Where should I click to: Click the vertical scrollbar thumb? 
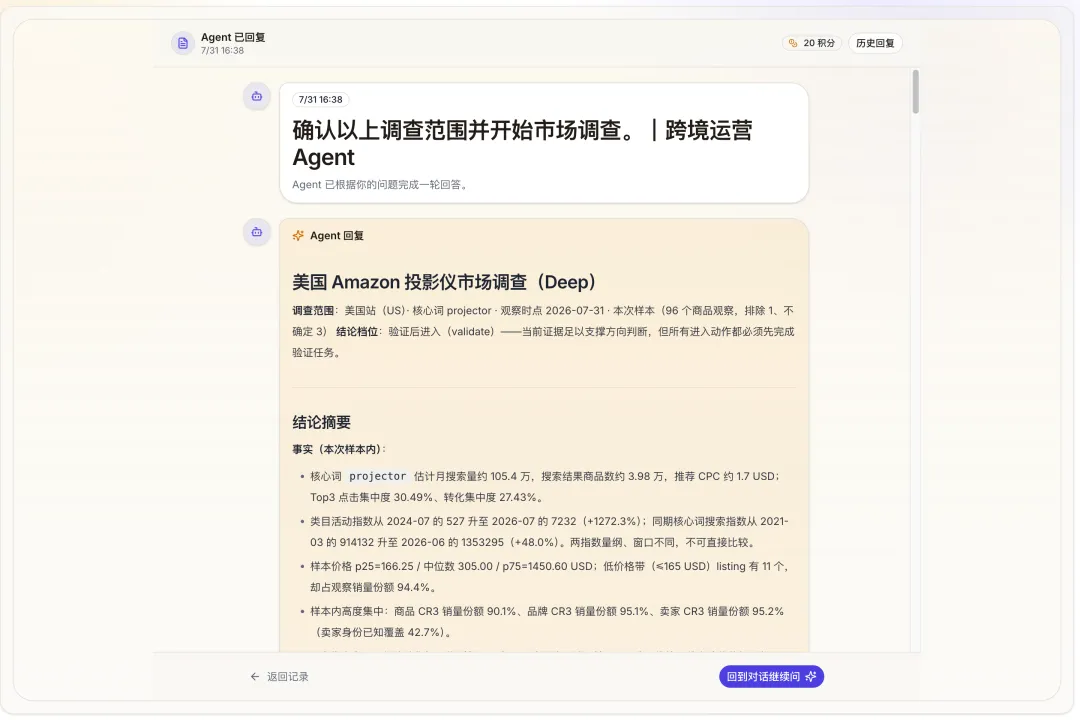point(915,92)
